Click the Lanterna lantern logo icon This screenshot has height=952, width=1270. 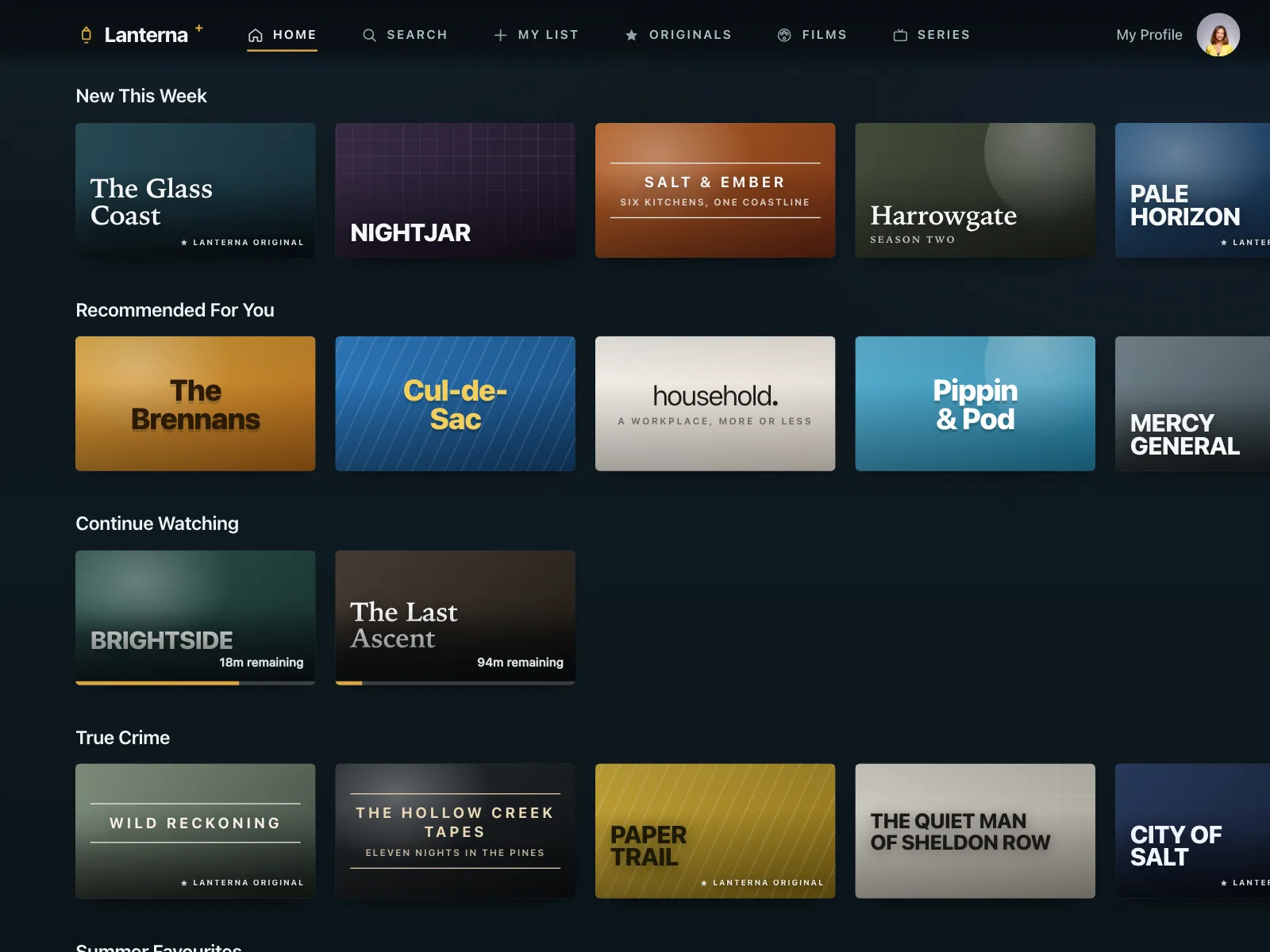pos(87,35)
